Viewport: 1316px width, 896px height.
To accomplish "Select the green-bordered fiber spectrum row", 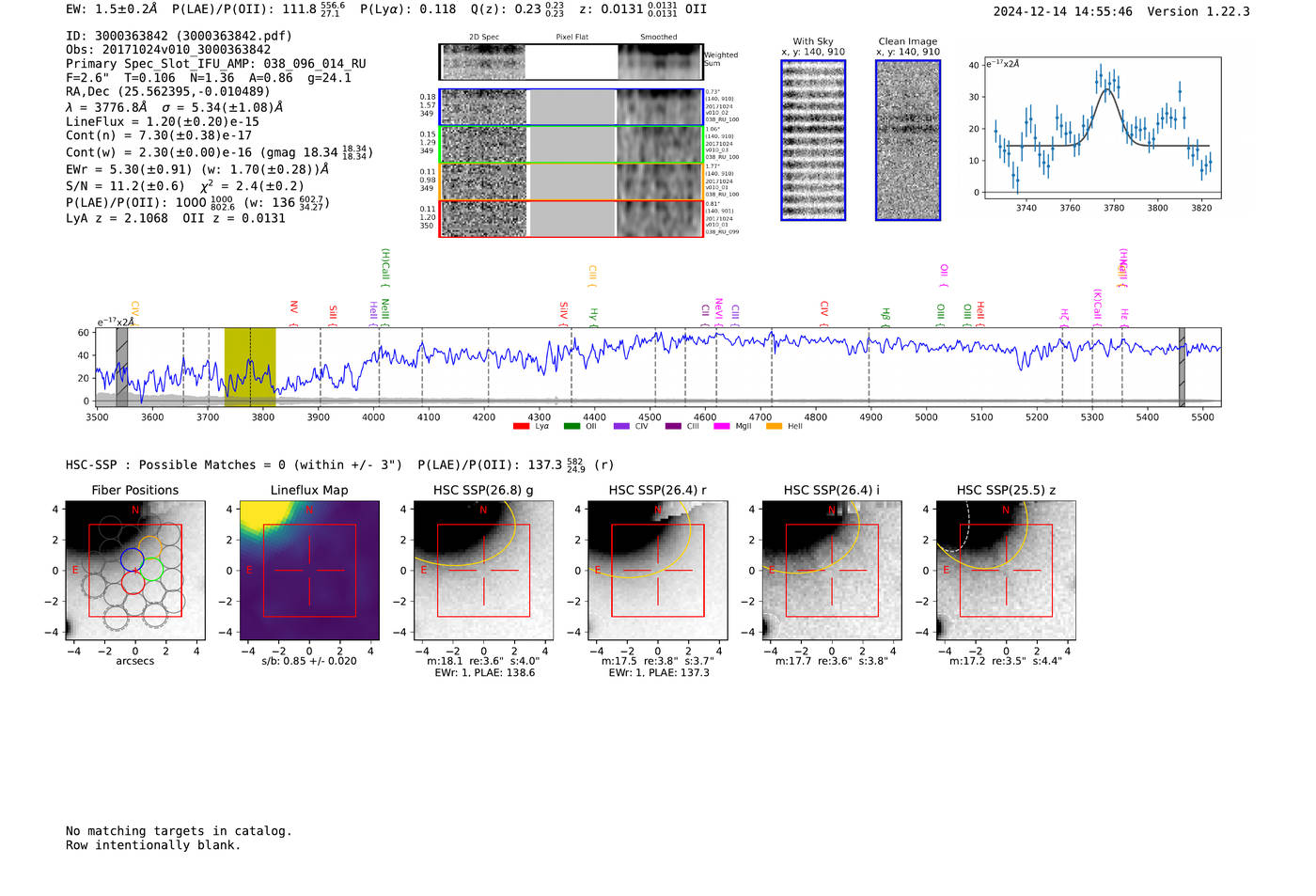I will 571,145.
